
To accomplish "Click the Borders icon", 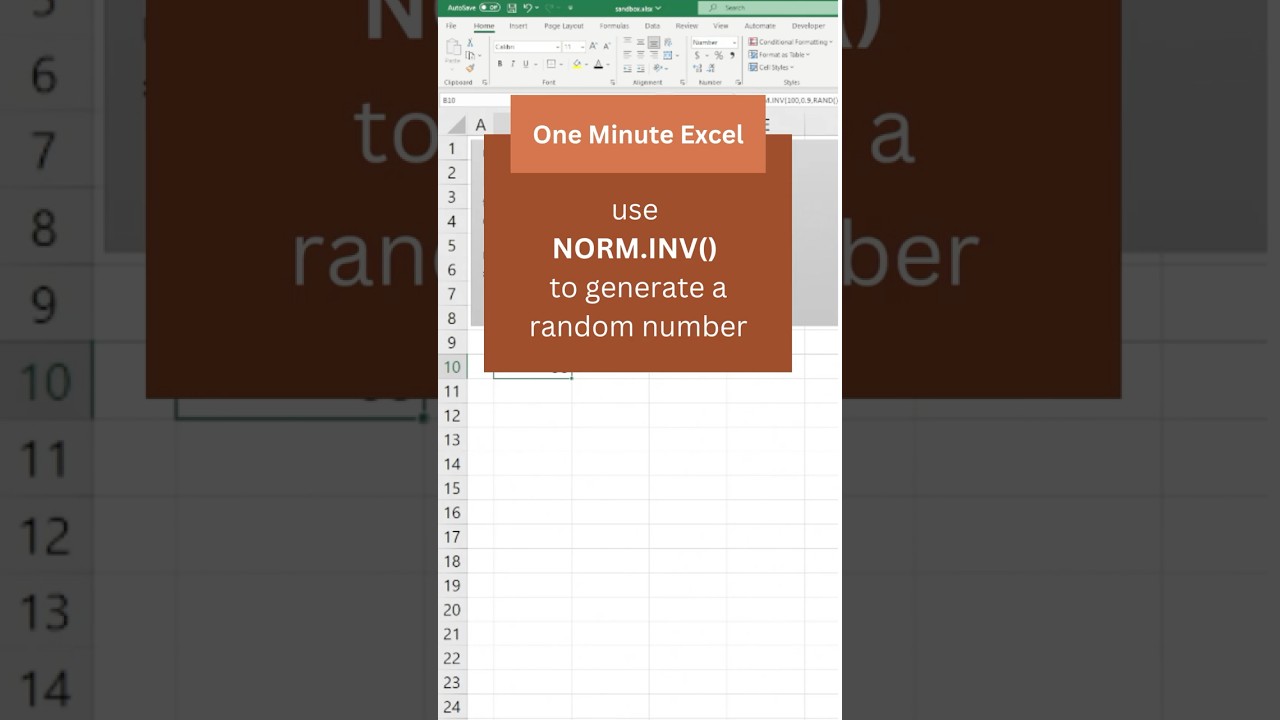I will [x=551, y=64].
